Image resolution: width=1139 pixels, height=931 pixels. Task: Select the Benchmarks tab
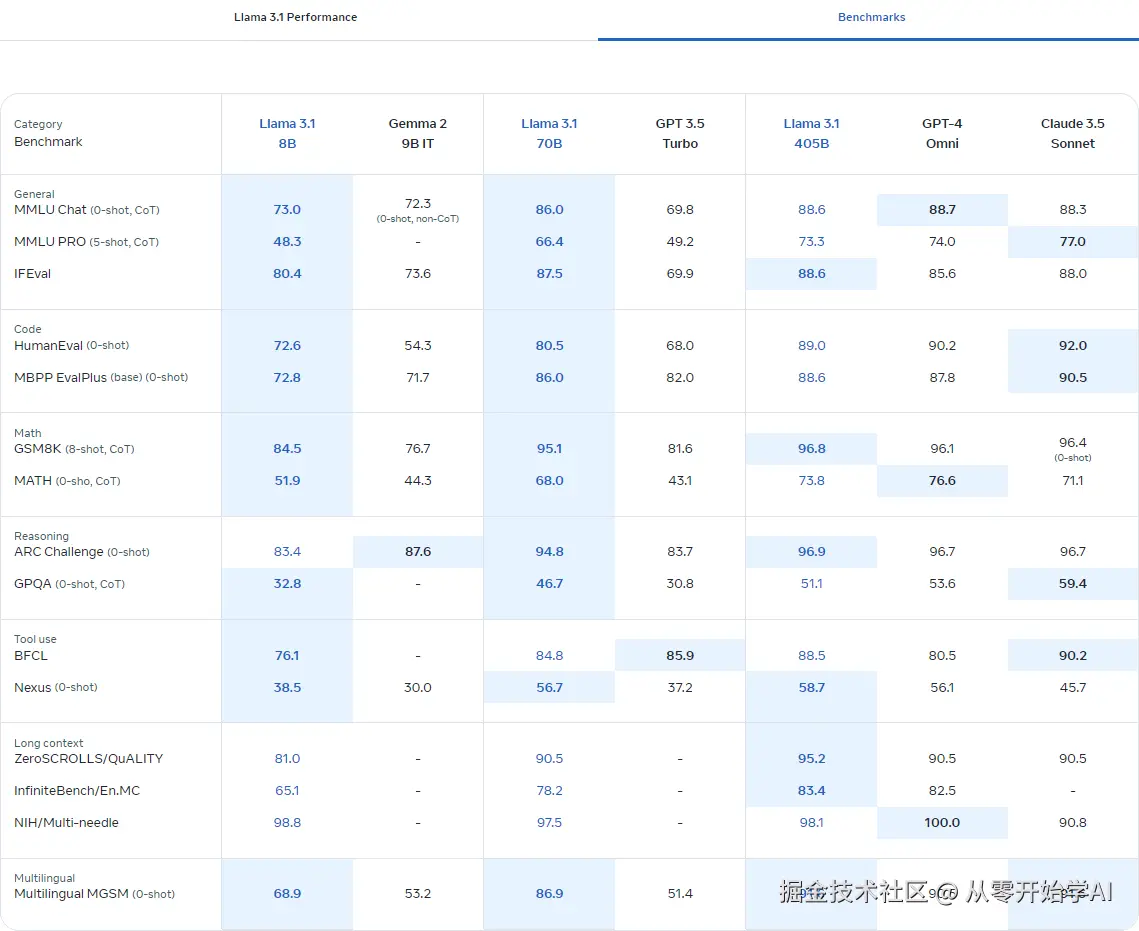pyautogui.click(x=871, y=17)
